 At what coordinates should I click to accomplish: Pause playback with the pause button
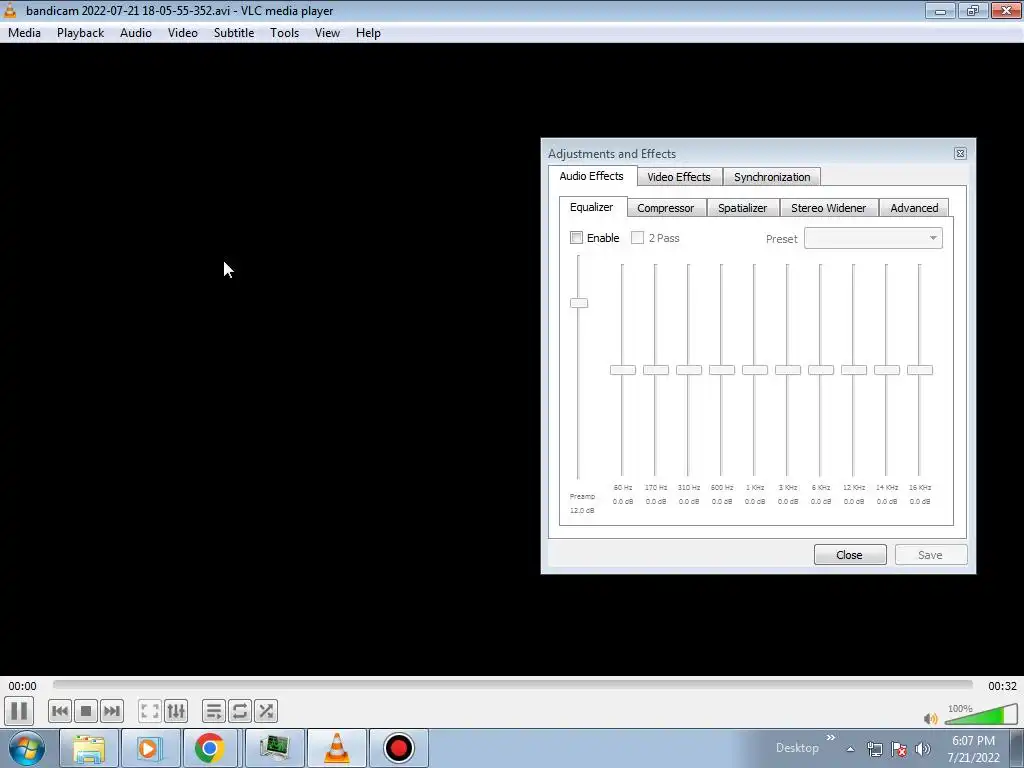pyautogui.click(x=19, y=711)
